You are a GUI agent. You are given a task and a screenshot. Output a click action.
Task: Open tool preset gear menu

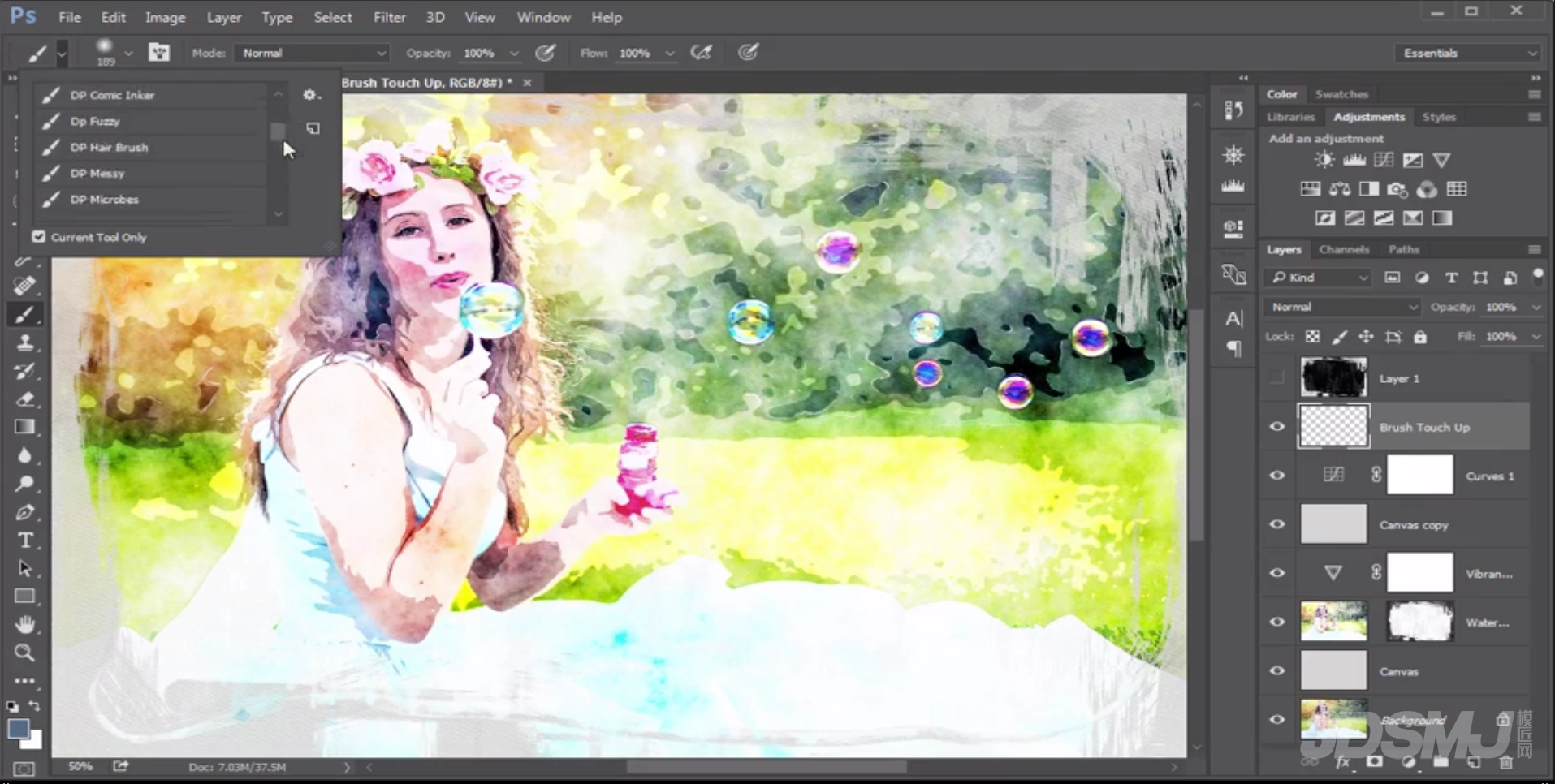point(311,95)
